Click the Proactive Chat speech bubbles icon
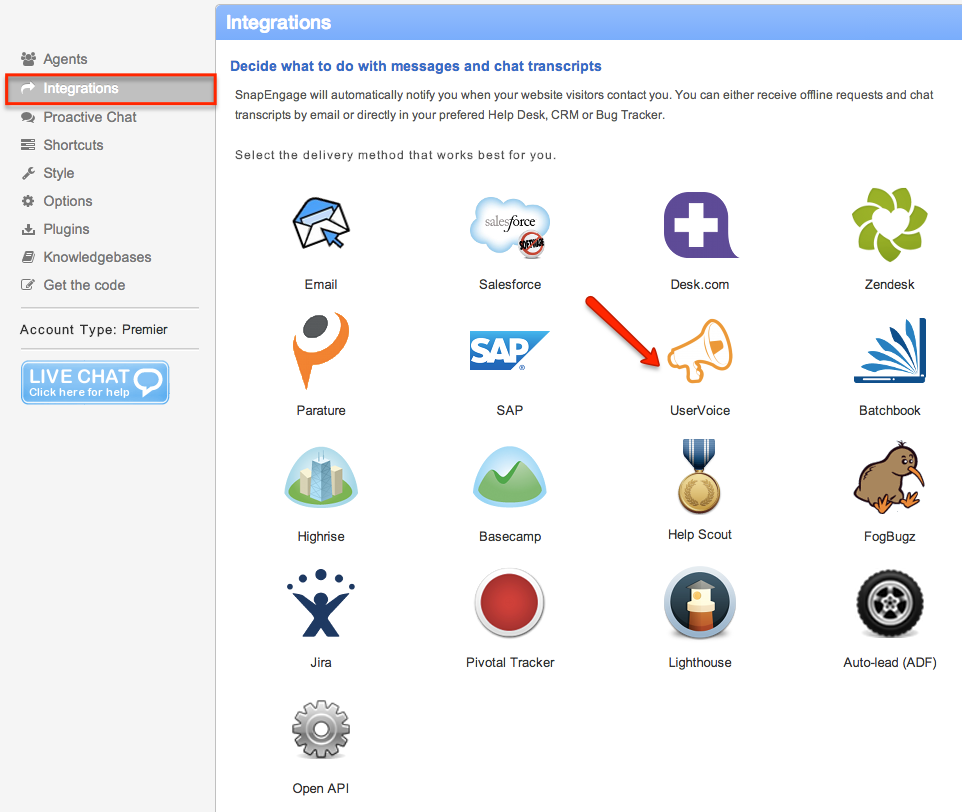Image resolution: width=962 pixels, height=812 pixels. coord(28,117)
